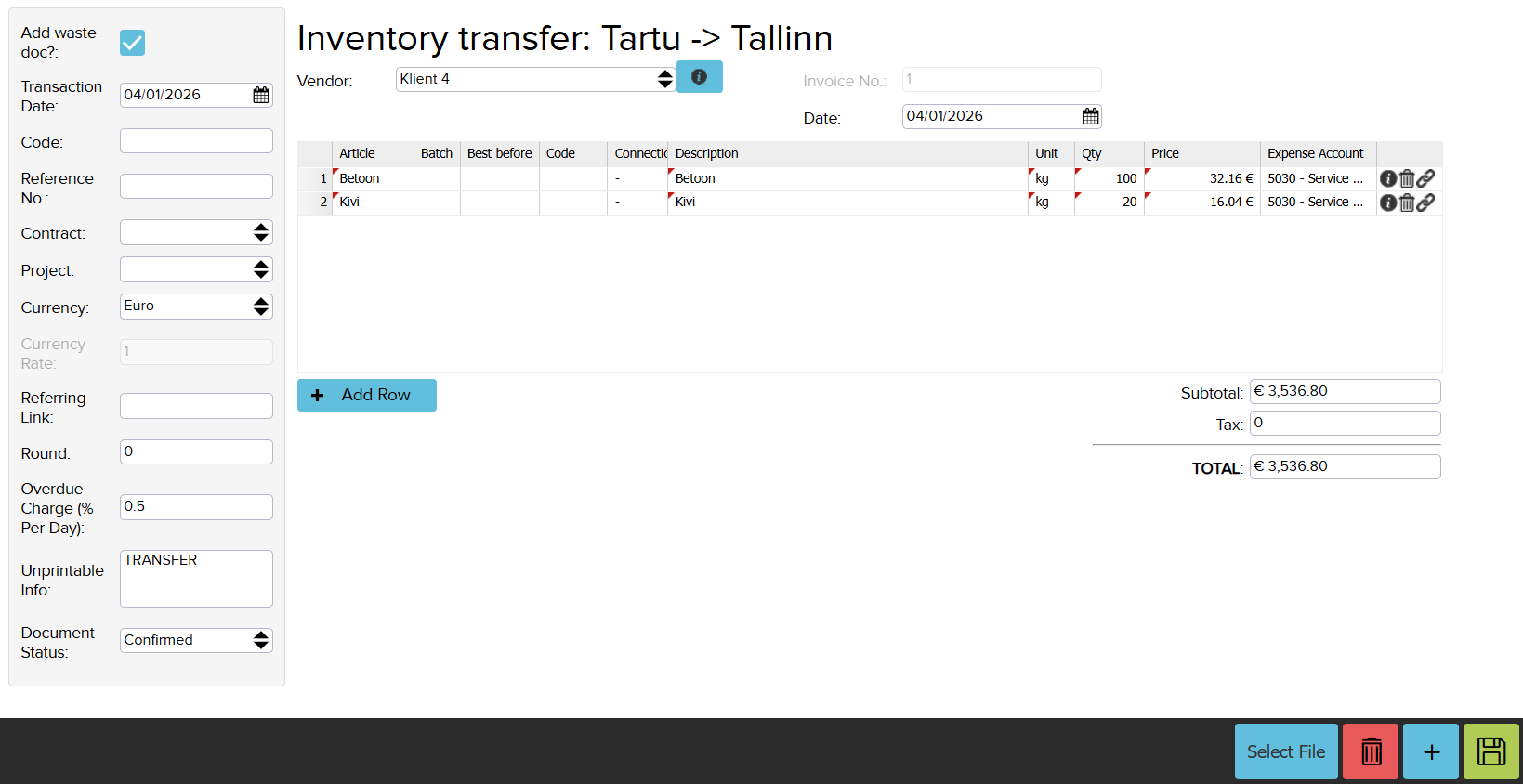The width and height of the screenshot is (1523, 784).
Task: Delete the Kivi row with trash icon
Action: point(1407,203)
